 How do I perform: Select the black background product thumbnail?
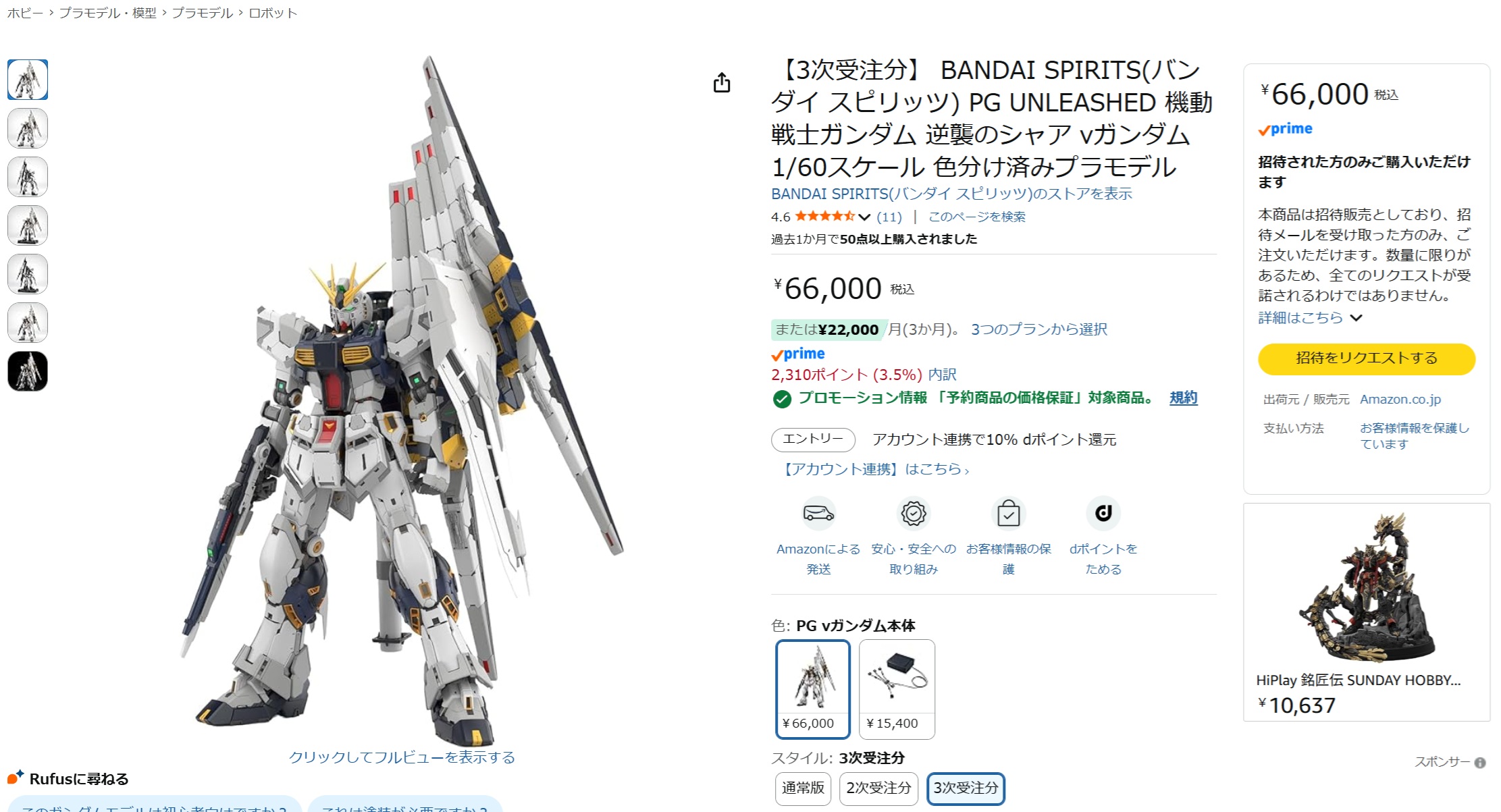tap(28, 371)
